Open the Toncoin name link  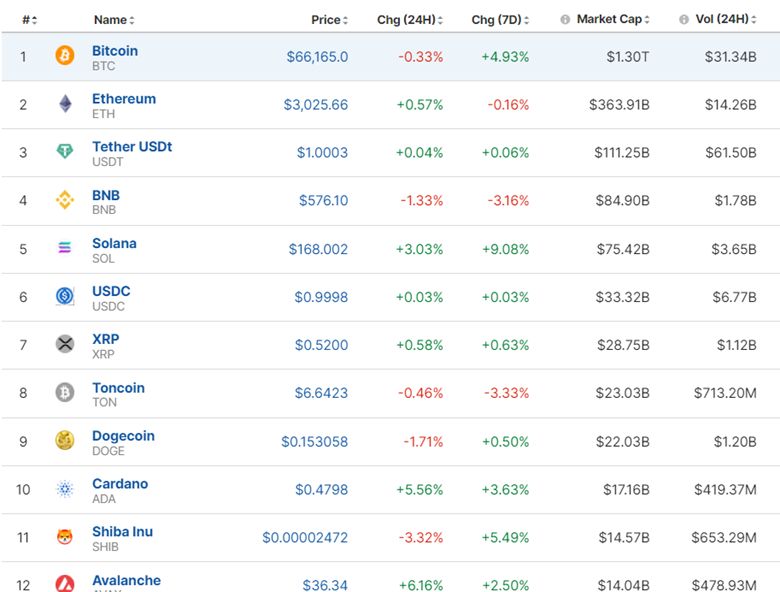click(x=118, y=388)
